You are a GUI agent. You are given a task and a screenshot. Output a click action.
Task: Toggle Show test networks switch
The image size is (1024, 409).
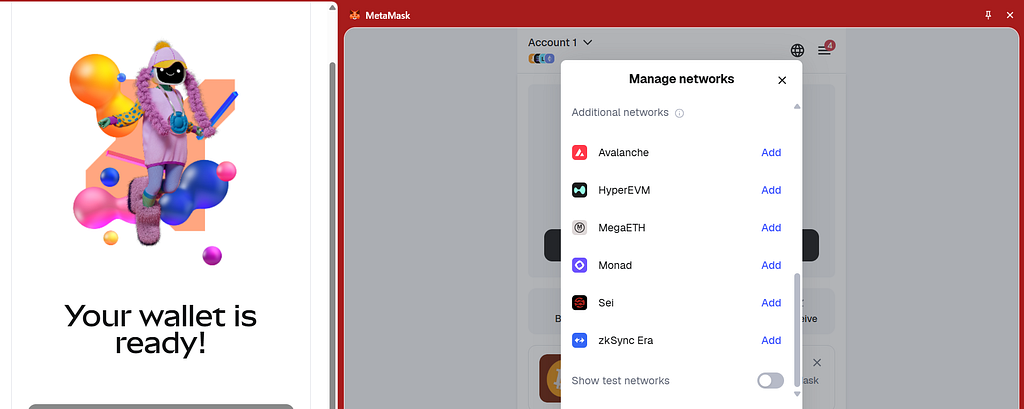(x=771, y=380)
